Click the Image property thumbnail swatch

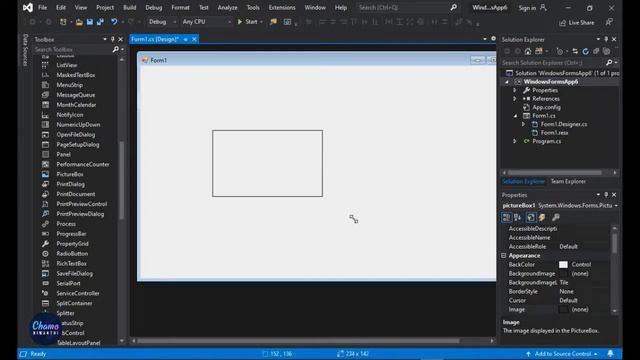pos(563,309)
